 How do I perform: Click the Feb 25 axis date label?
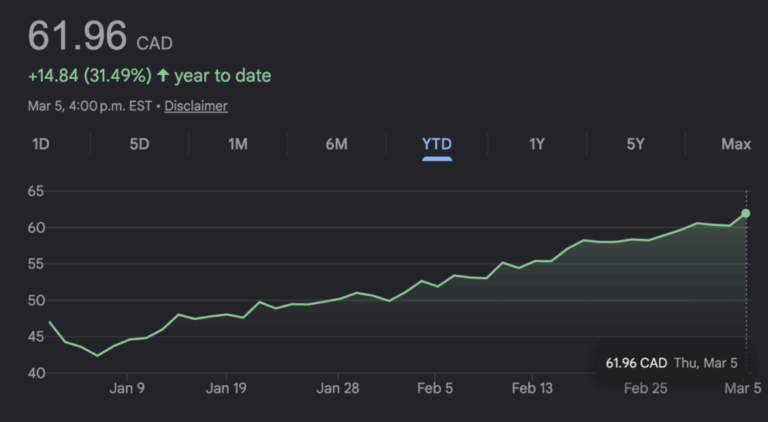point(645,388)
